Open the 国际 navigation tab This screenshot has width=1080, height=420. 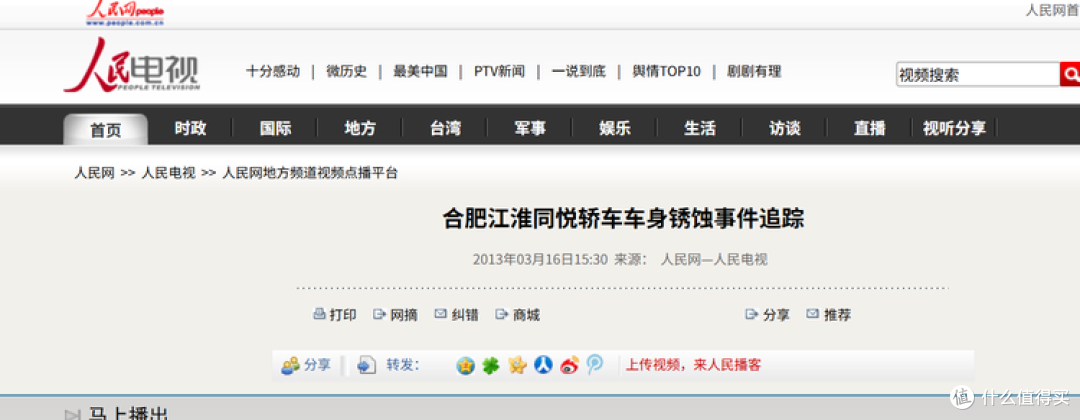[276, 128]
